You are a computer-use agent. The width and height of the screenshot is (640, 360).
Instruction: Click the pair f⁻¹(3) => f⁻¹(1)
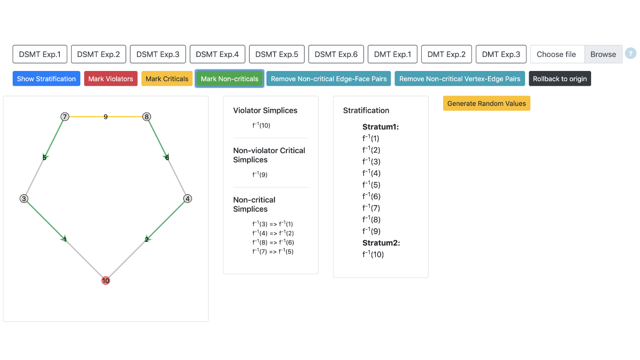(x=273, y=224)
